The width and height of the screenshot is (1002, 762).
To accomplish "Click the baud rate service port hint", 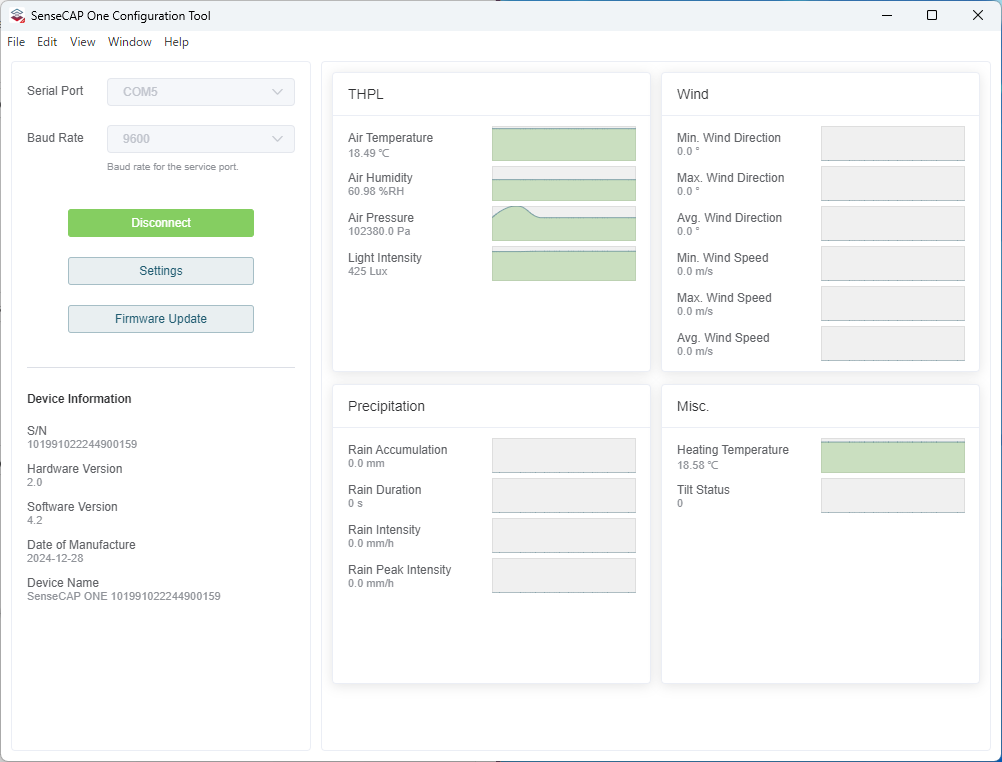I will 173,166.
